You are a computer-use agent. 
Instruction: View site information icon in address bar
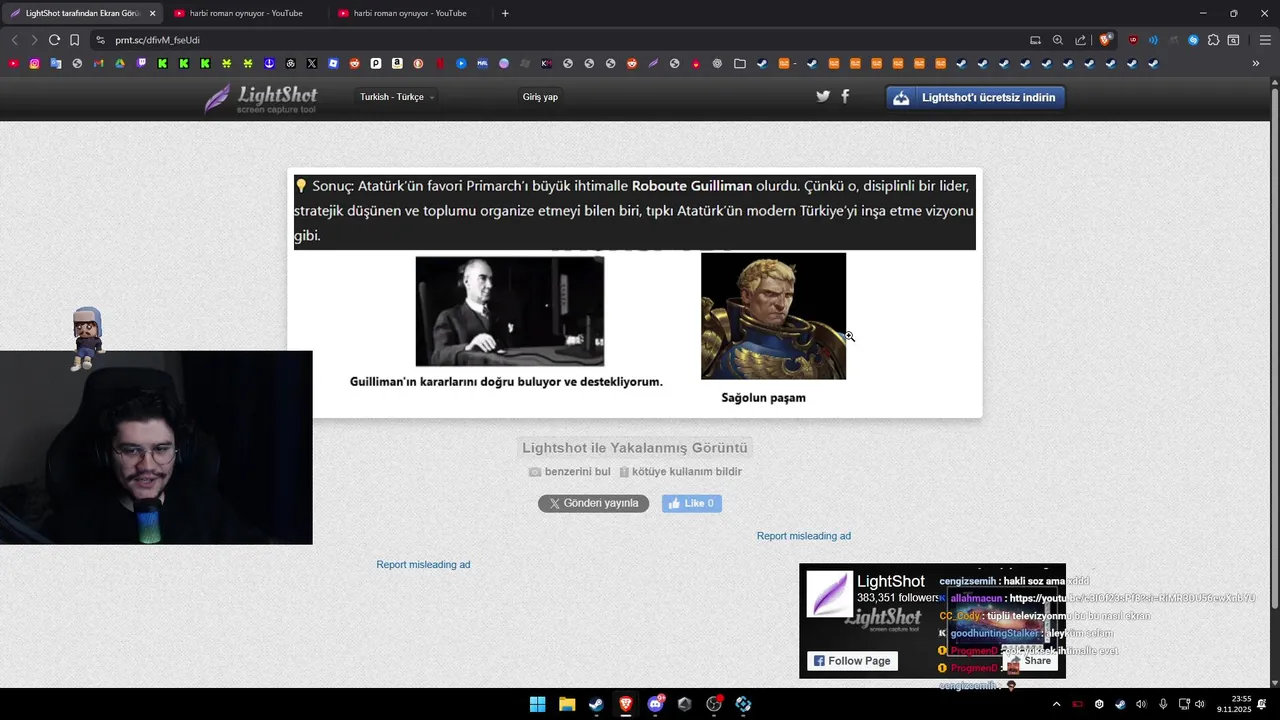(100, 40)
